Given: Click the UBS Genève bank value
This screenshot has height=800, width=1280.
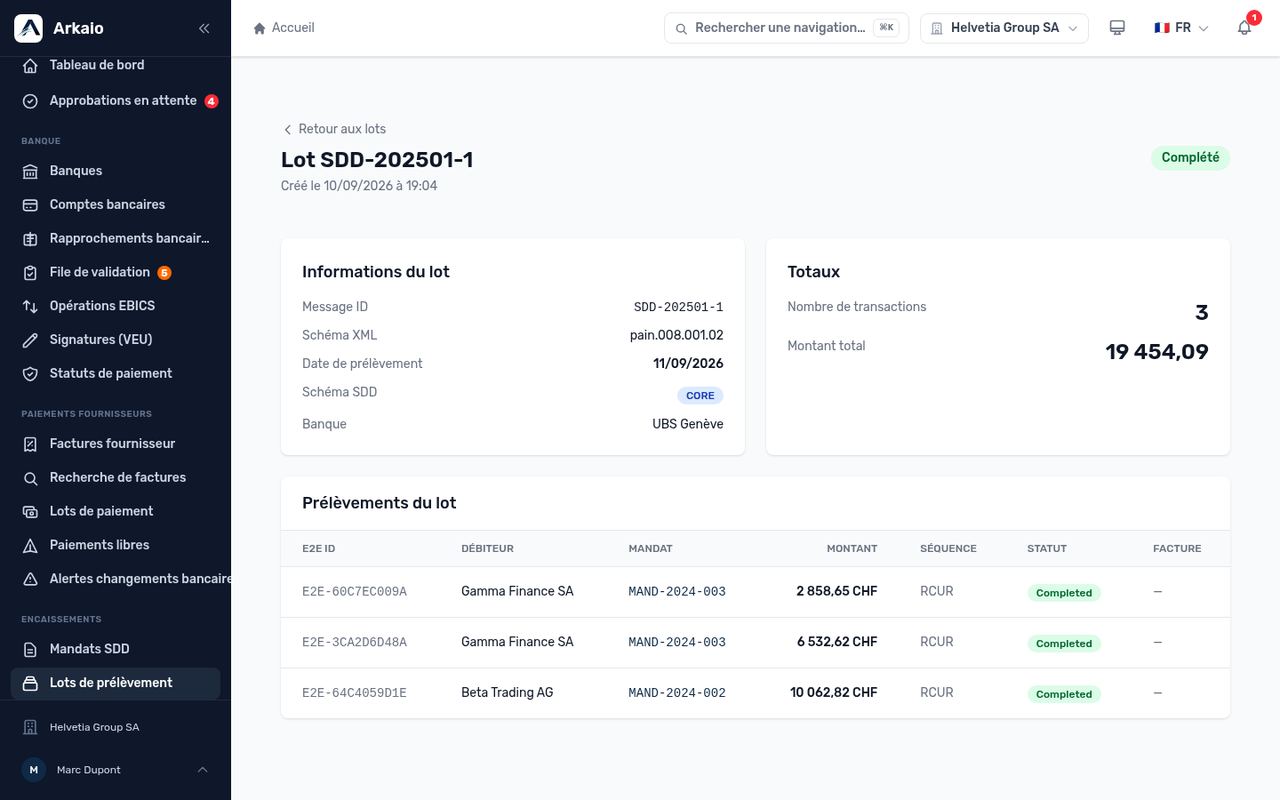Looking at the screenshot, I should pyautogui.click(x=688, y=424).
